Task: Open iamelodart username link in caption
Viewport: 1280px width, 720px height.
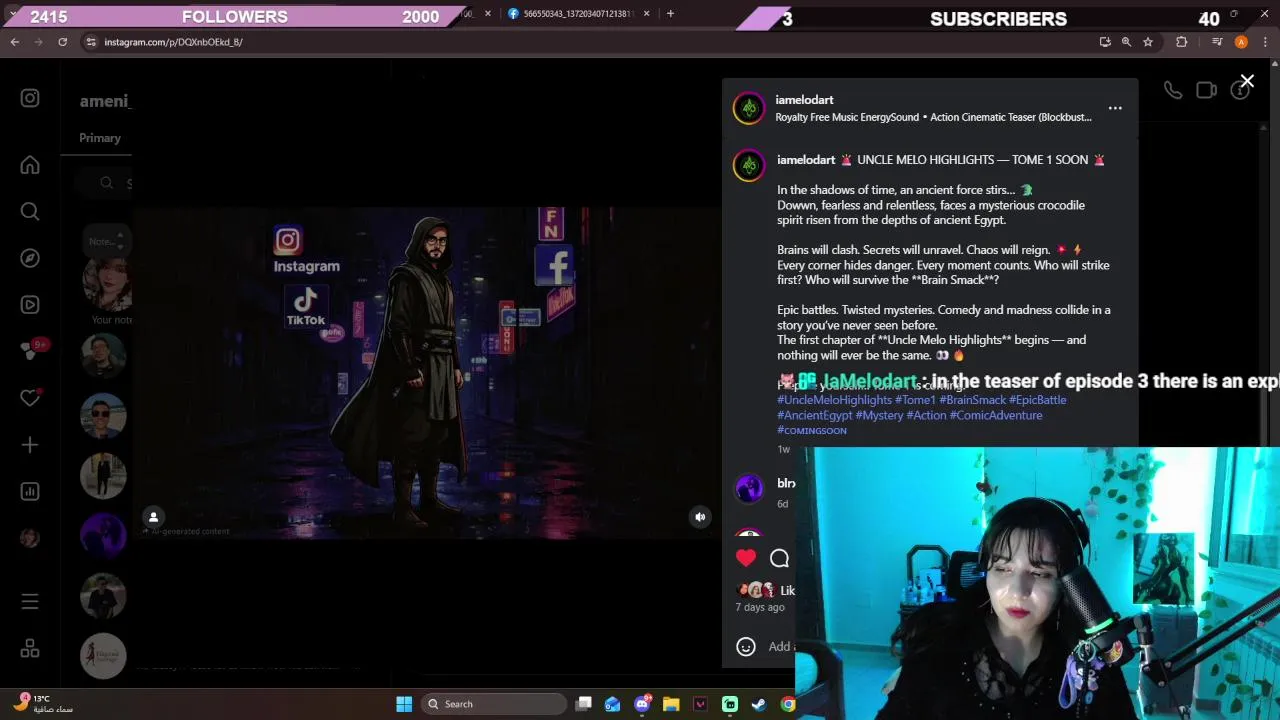Action: 806,160
